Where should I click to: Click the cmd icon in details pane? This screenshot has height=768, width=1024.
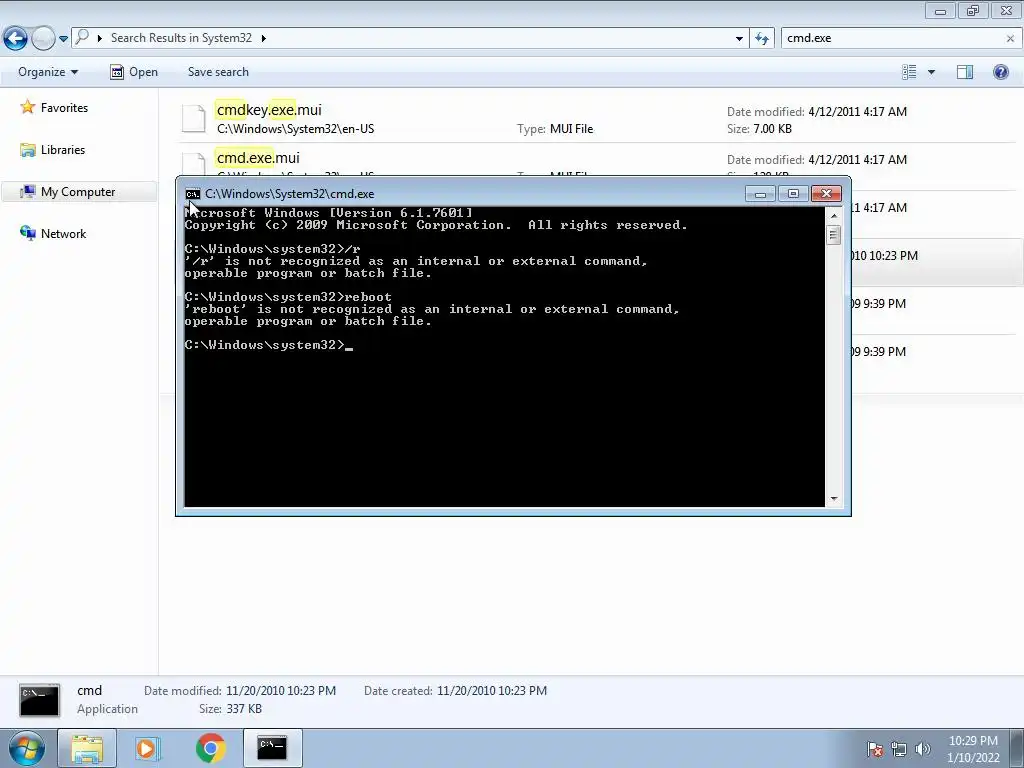coord(39,700)
